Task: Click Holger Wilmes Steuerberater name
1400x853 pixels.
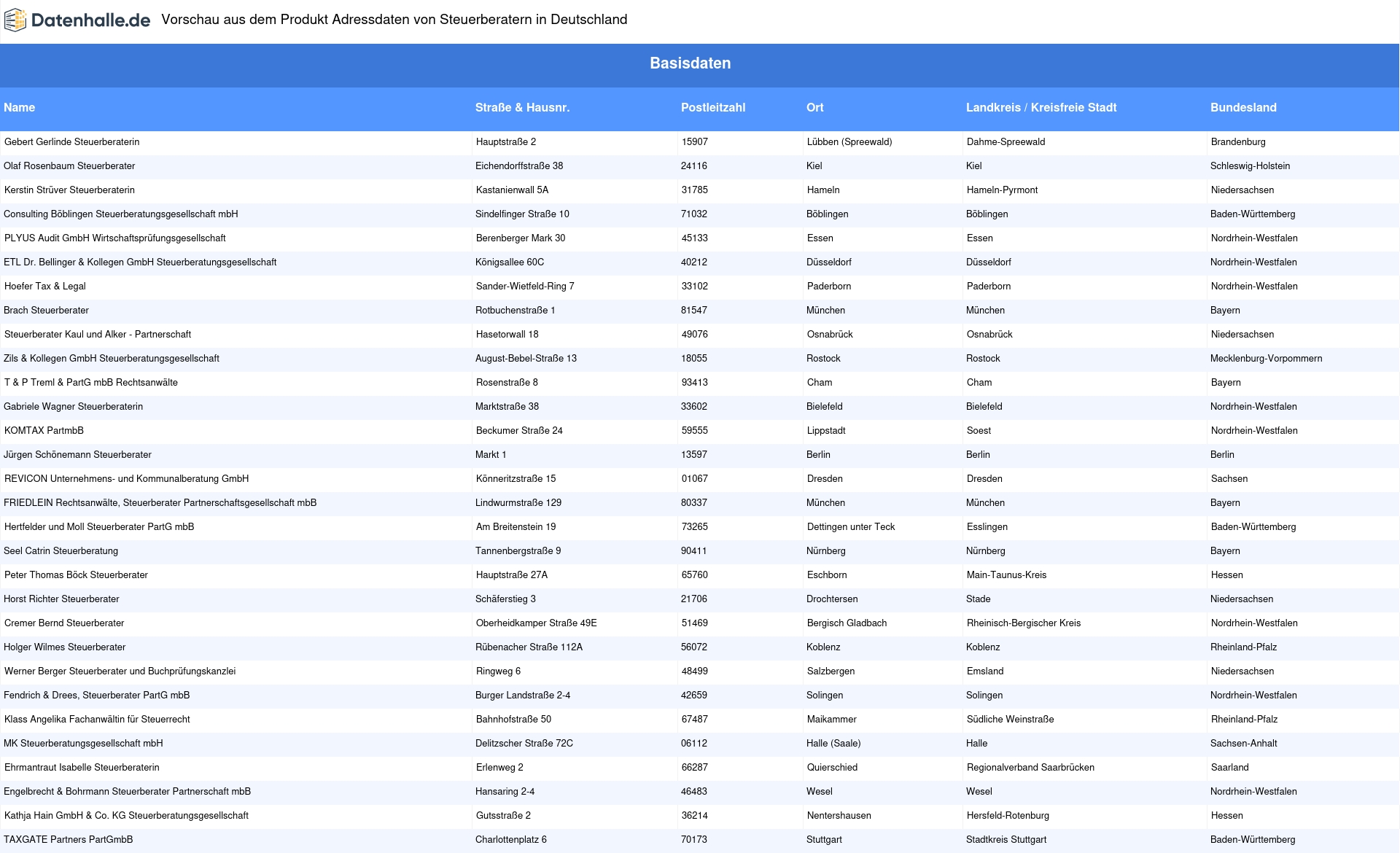Action: [x=64, y=647]
